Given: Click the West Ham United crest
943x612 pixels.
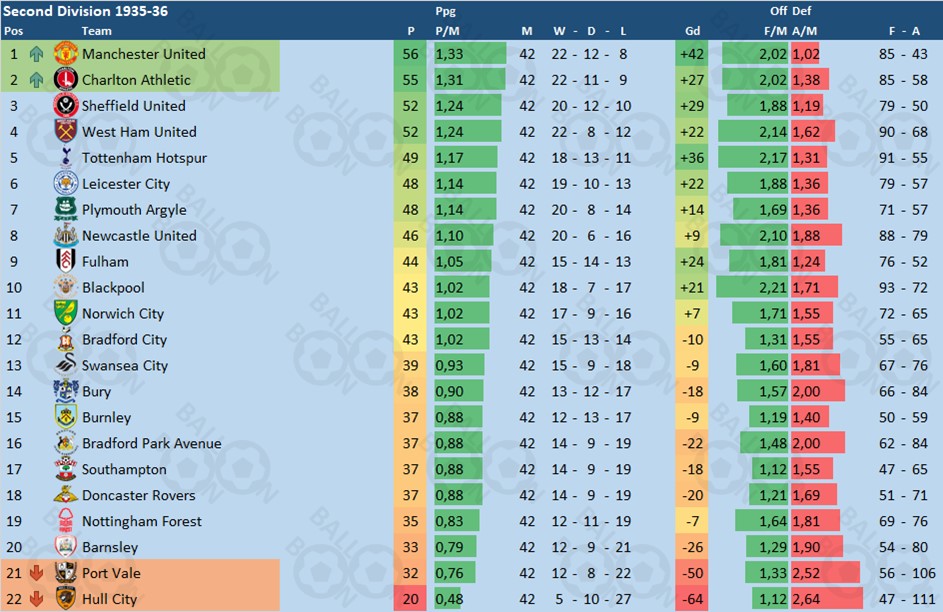Looking at the screenshot, I should (x=66, y=131).
